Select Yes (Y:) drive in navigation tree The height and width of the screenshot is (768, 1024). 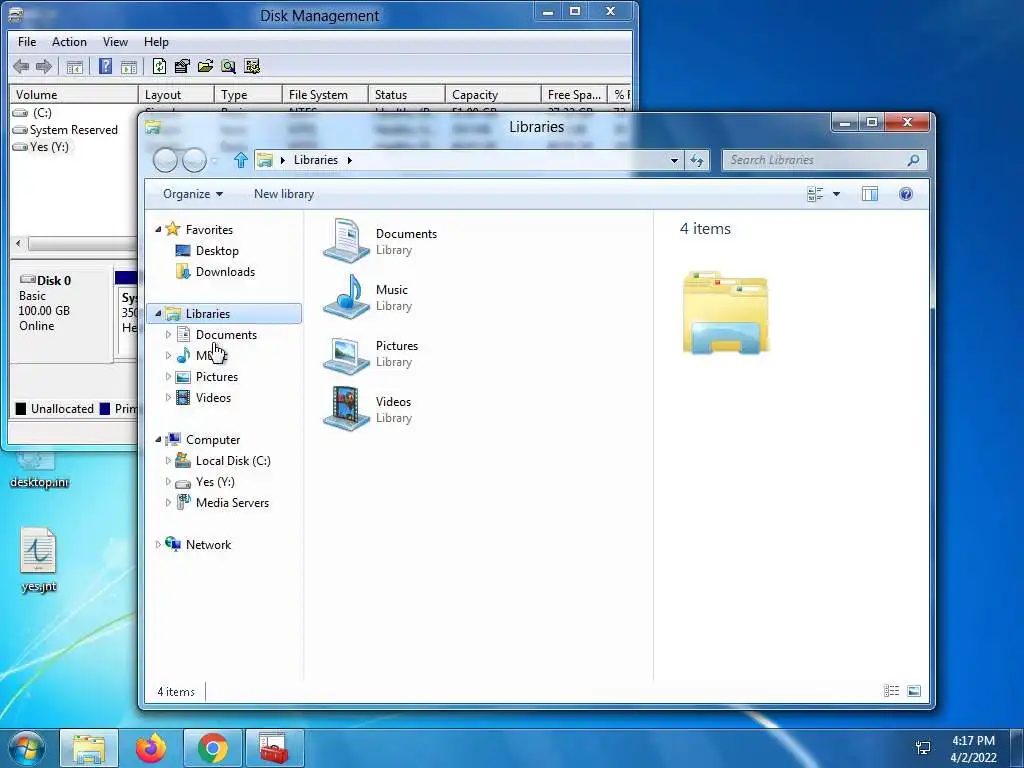(215, 482)
